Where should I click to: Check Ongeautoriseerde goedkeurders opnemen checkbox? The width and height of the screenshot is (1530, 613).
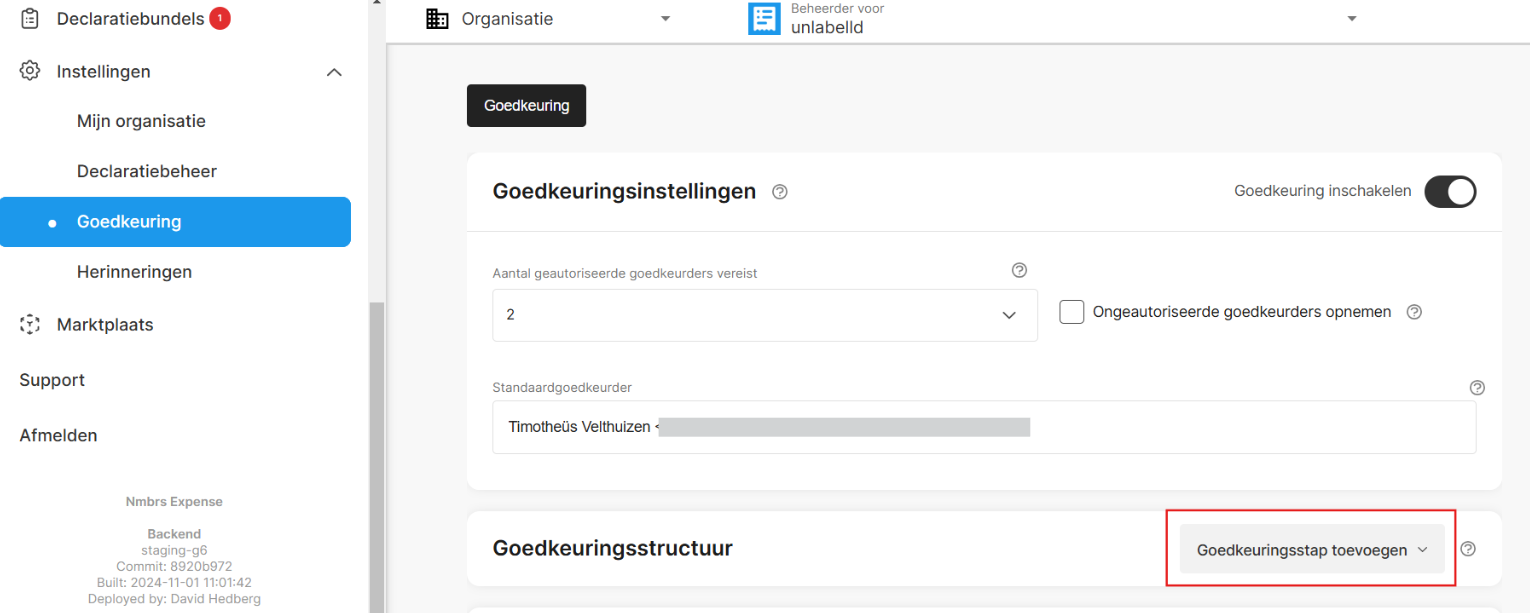(x=1072, y=312)
